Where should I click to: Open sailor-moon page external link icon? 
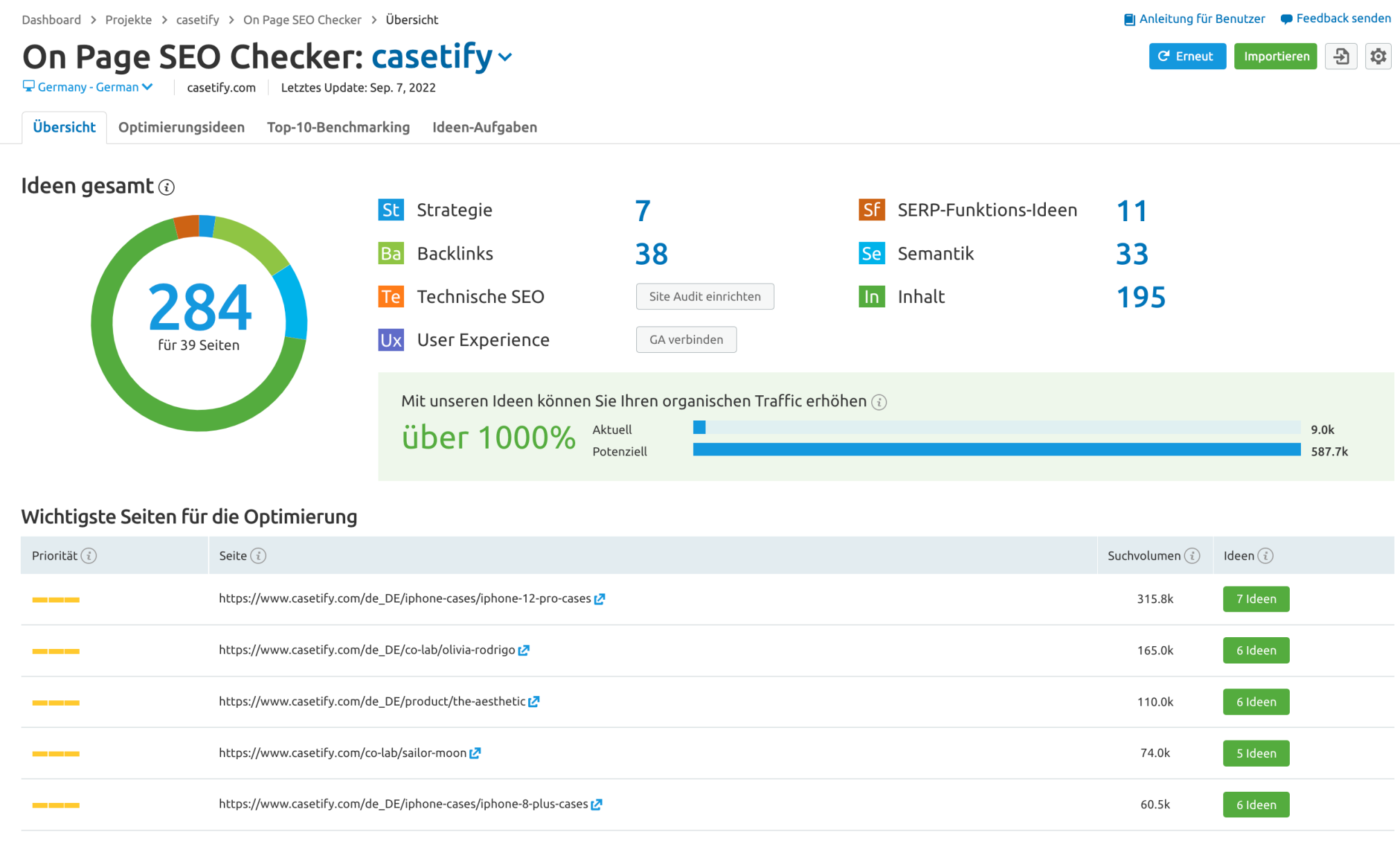click(x=475, y=753)
